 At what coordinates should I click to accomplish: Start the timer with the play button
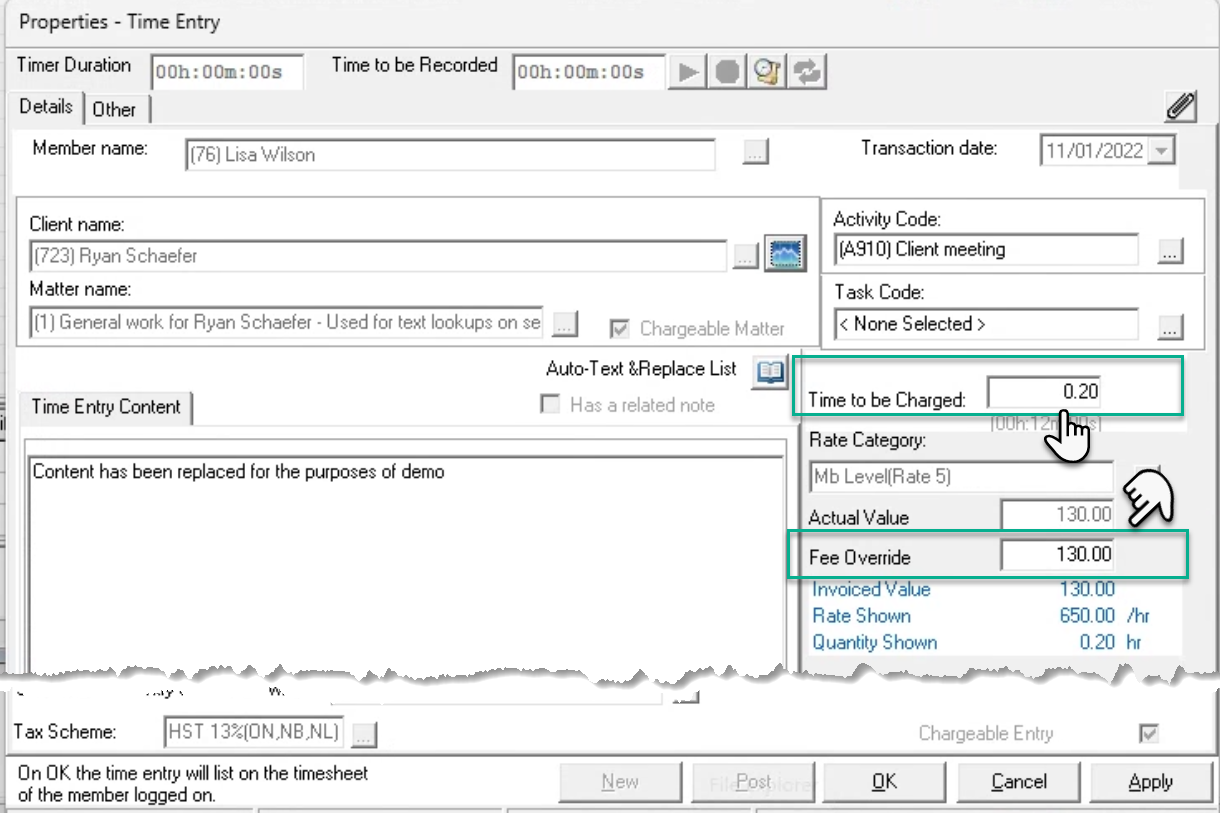[x=687, y=72]
